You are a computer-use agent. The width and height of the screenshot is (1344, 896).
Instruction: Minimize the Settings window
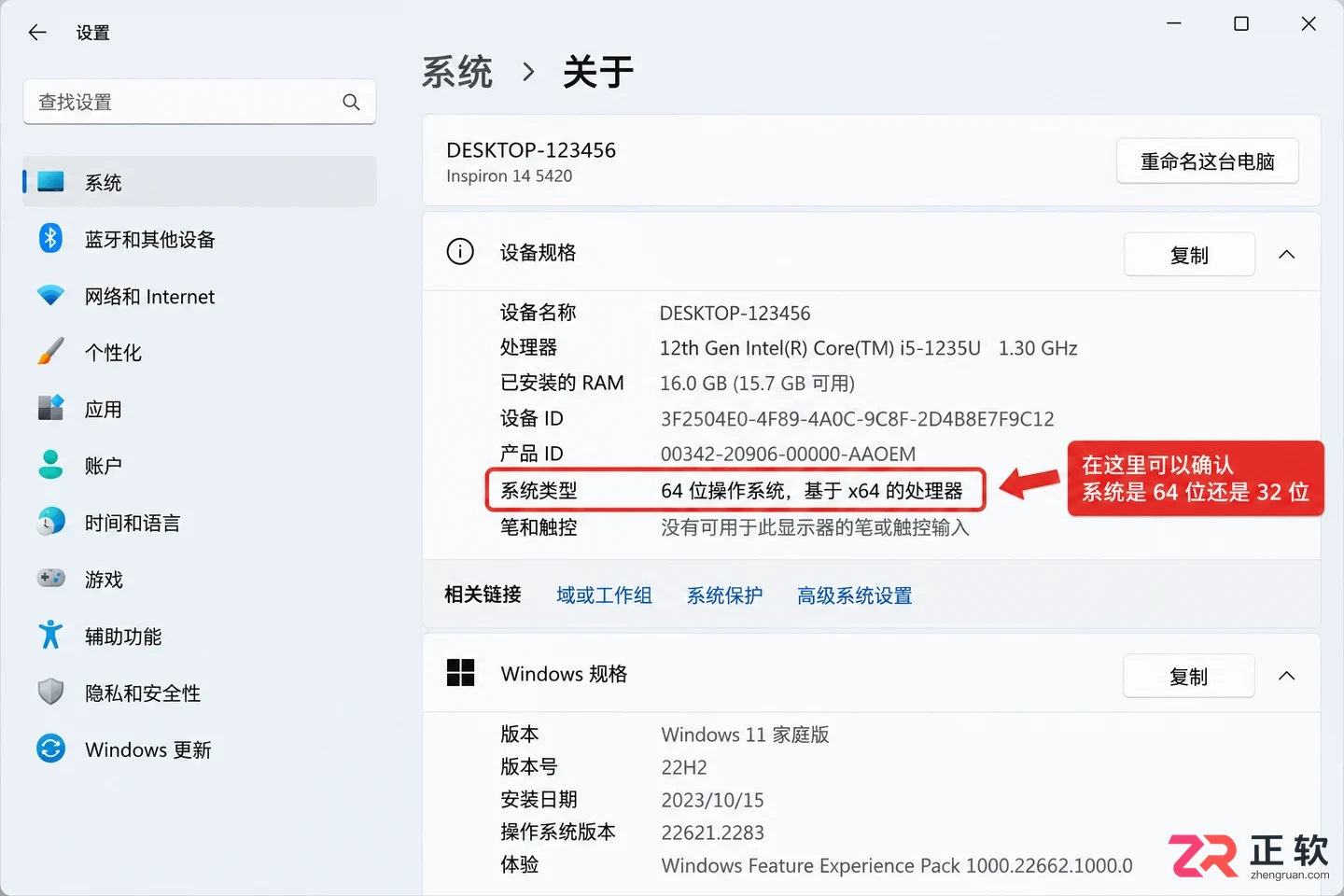pyautogui.click(x=1174, y=23)
